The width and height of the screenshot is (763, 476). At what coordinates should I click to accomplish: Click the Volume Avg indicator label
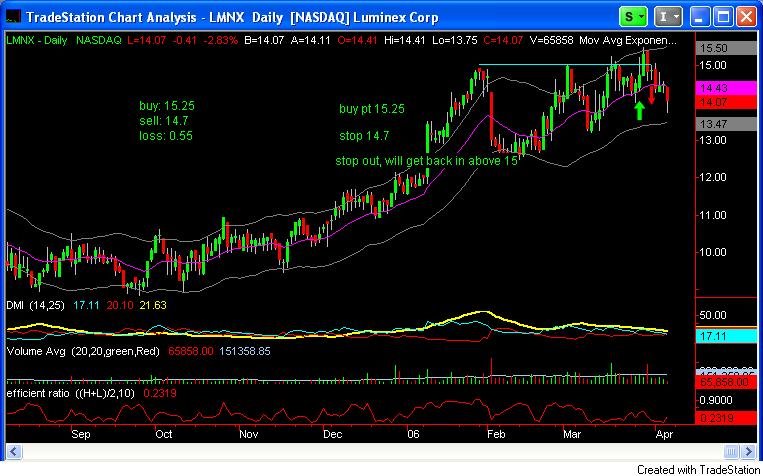coord(83,351)
